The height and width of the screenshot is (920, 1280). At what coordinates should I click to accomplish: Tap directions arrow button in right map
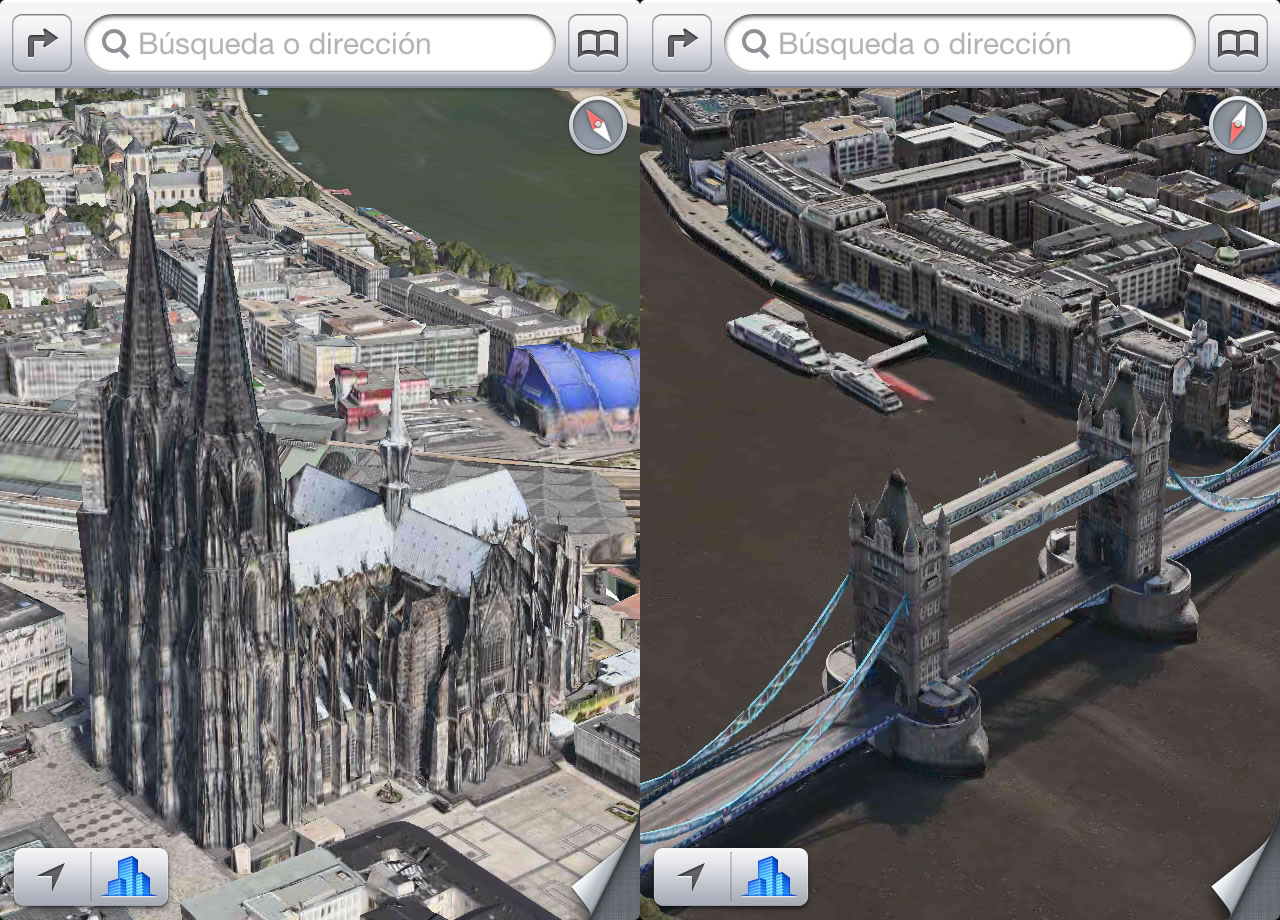681,44
